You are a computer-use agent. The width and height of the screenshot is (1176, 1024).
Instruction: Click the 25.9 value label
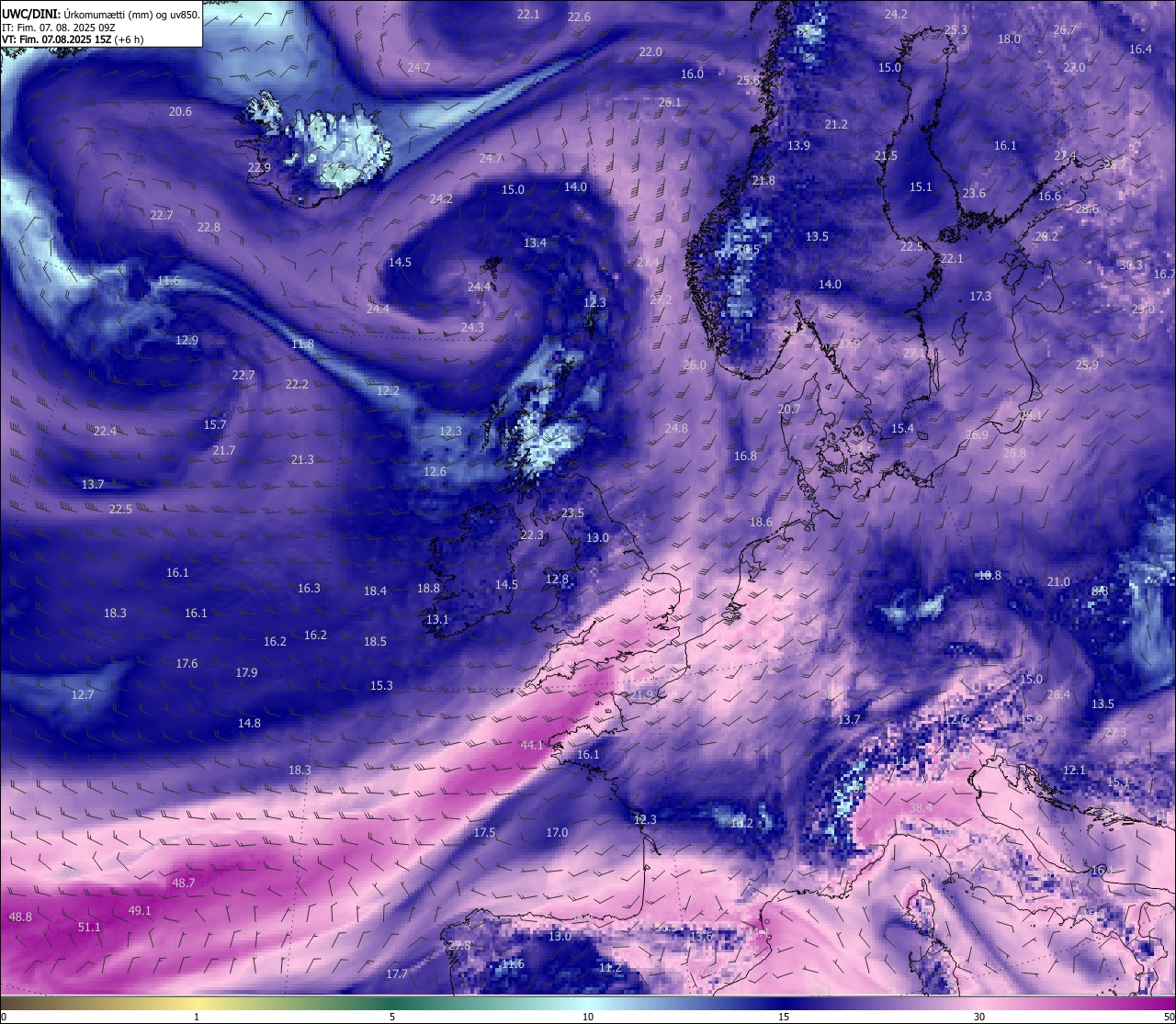click(x=1087, y=365)
